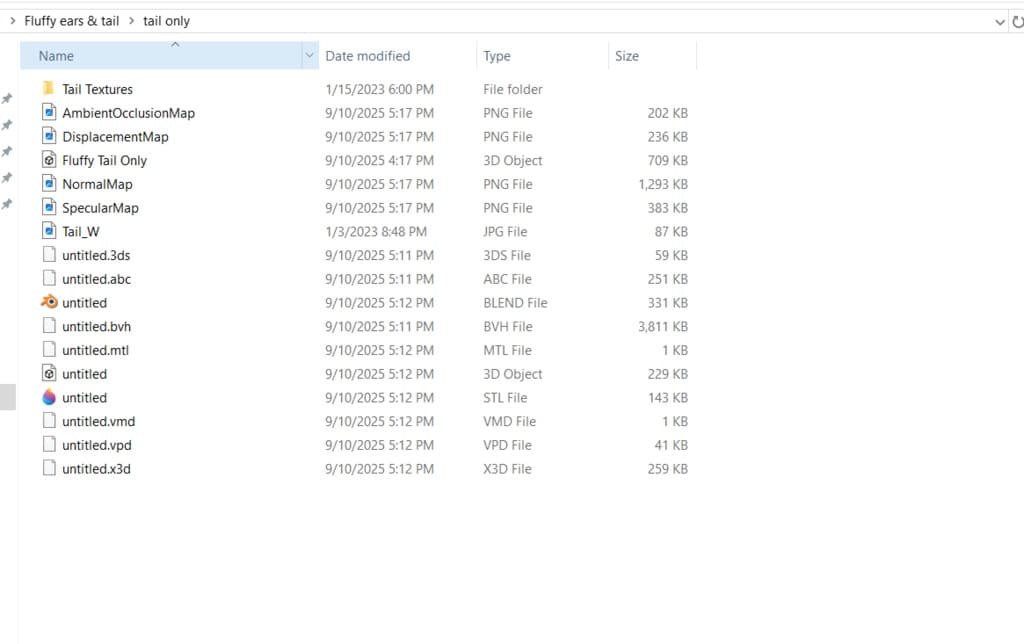Expand the chevron after Fluffy ears & tail
This screenshot has height=644, width=1024.
pyautogui.click(x=131, y=21)
